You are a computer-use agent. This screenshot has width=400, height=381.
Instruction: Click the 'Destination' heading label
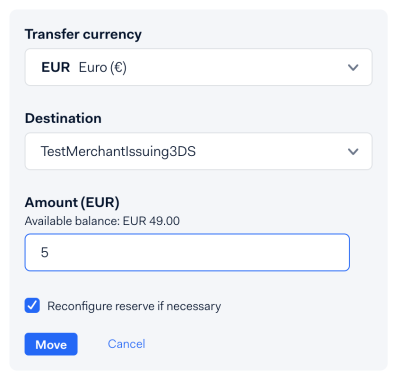[63, 118]
